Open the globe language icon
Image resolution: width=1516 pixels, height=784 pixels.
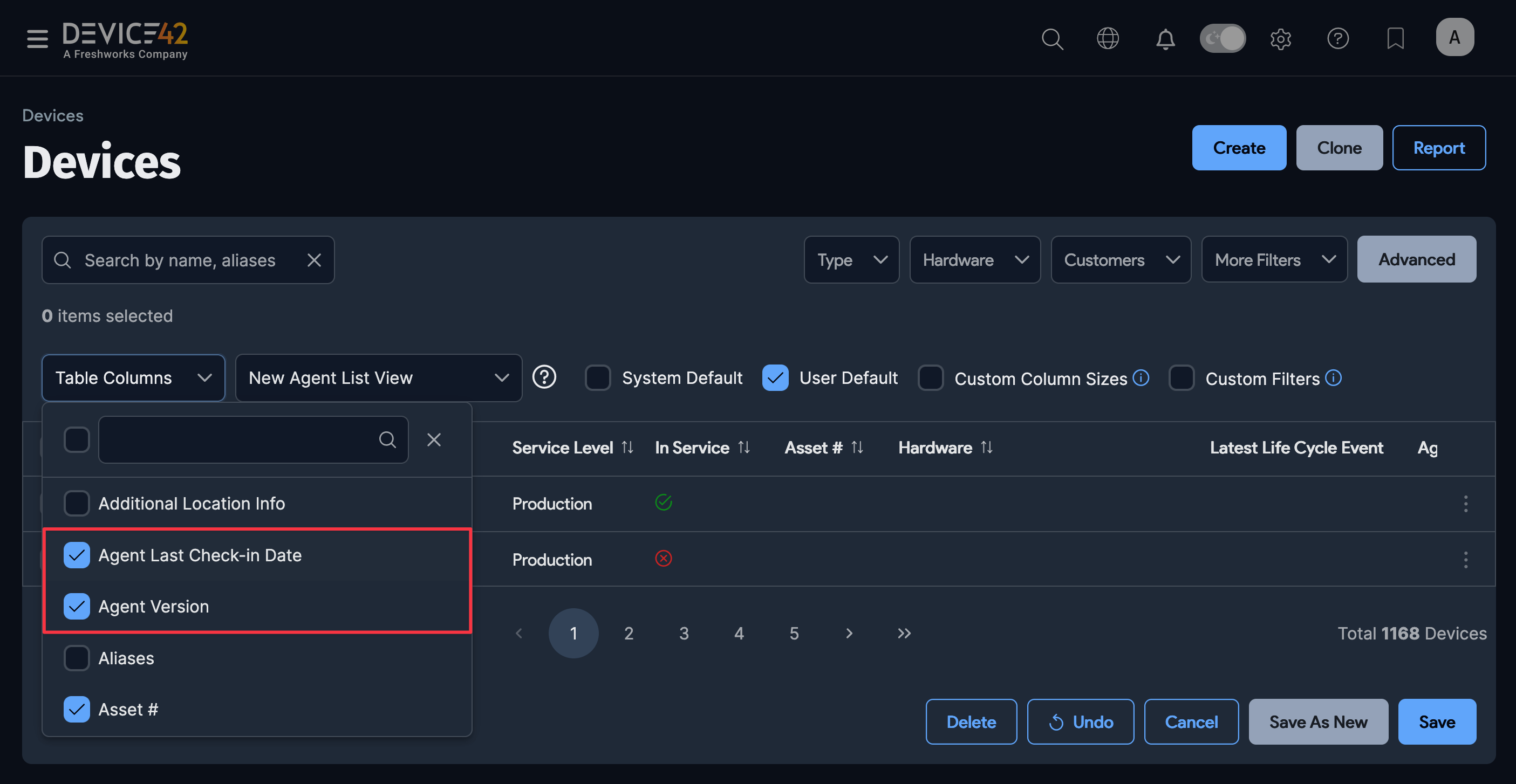(1108, 39)
